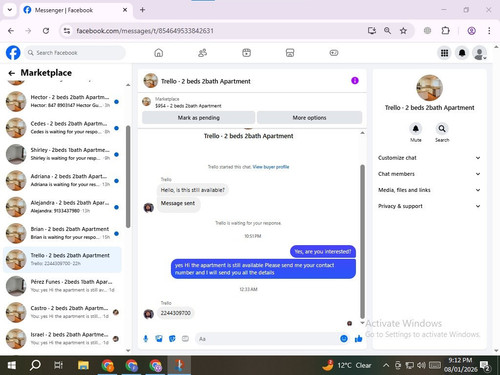Viewport: 500px width, 375px height.
Task: Search in conversation with magnifier icon
Action: coord(442,129)
